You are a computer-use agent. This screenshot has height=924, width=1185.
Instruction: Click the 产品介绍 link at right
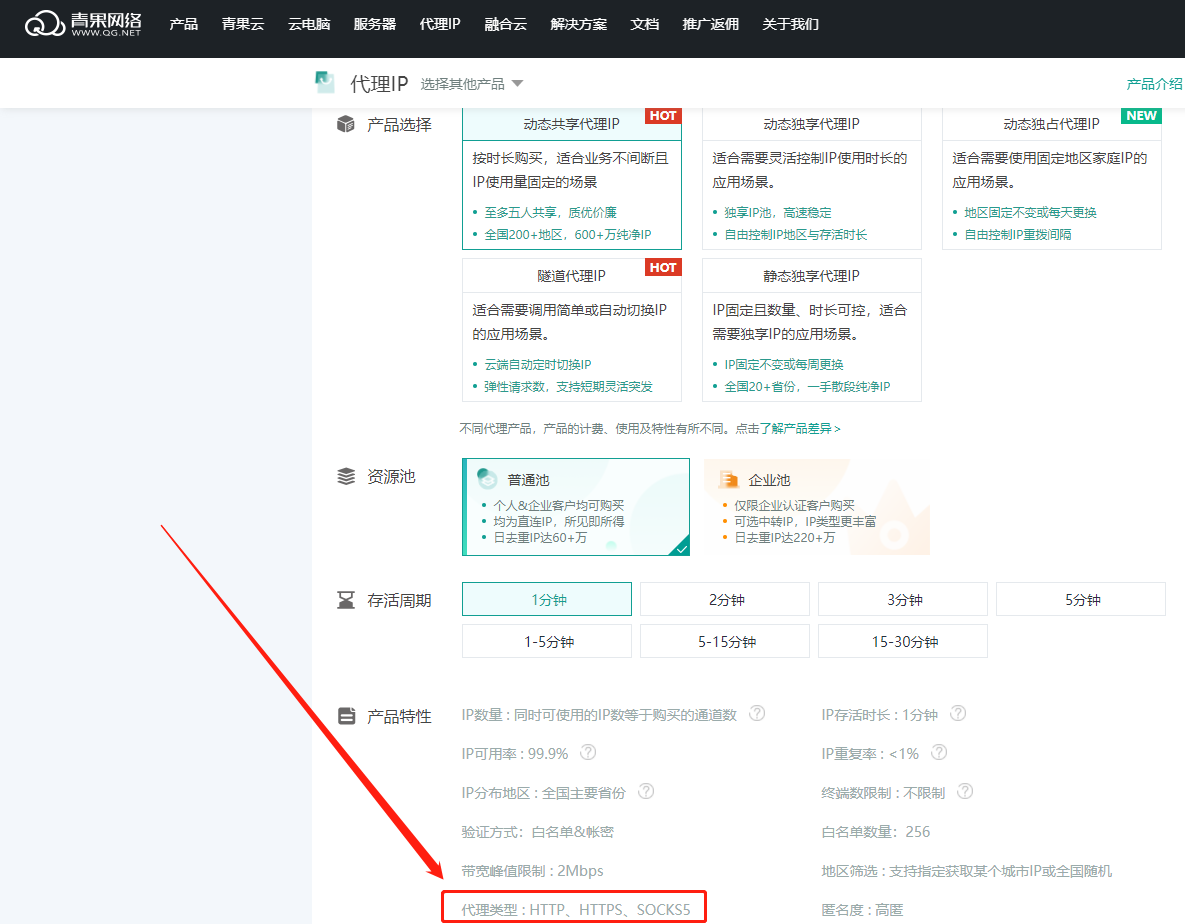pyautogui.click(x=1155, y=84)
